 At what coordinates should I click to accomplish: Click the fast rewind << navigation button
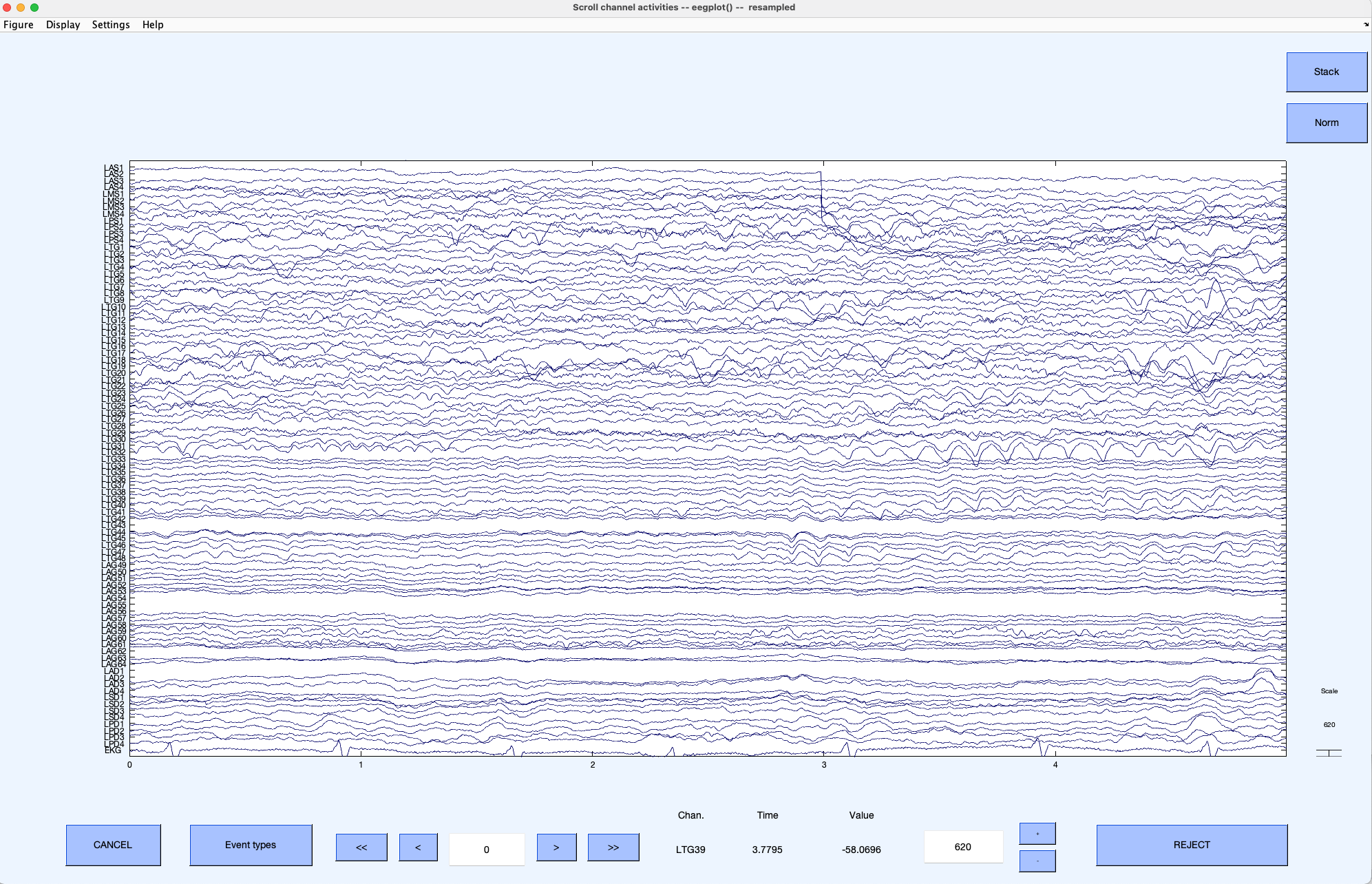point(361,845)
